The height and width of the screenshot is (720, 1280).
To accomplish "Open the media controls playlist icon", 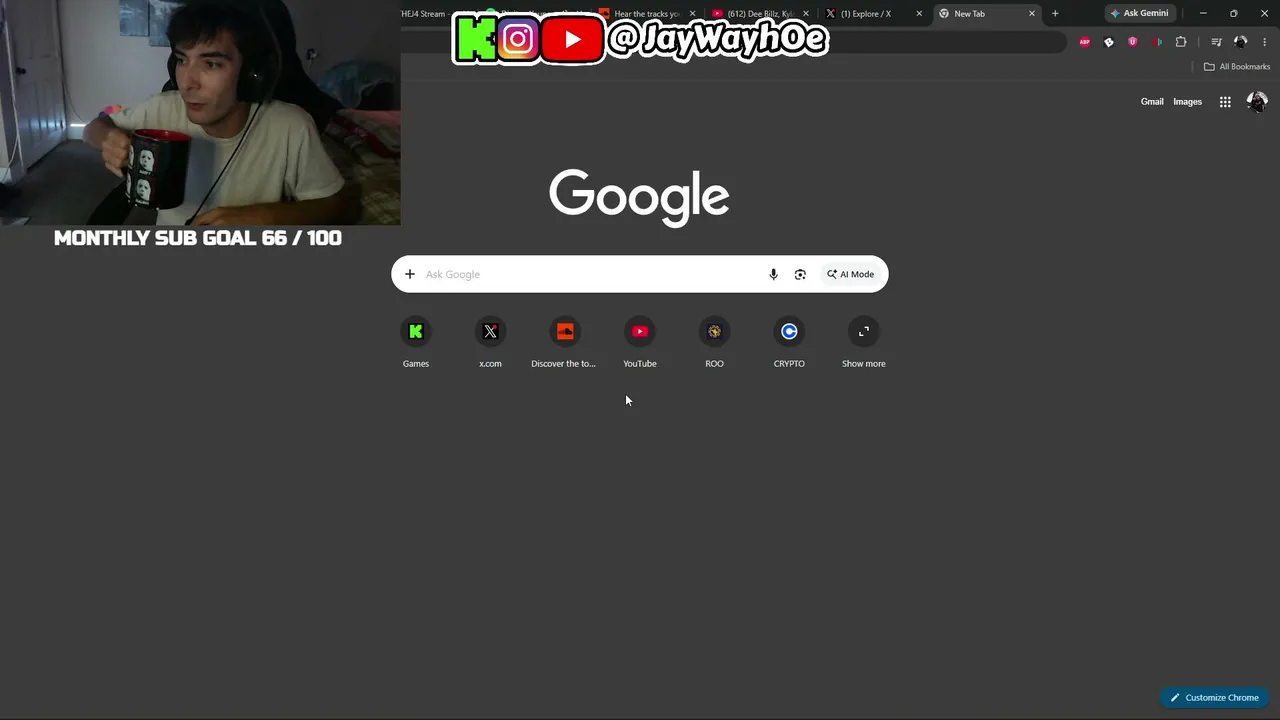I will pos(1216,42).
